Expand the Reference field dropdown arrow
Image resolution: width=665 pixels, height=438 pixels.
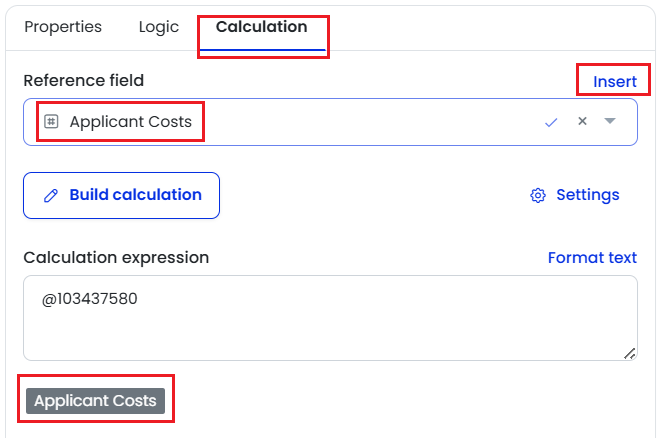610,121
